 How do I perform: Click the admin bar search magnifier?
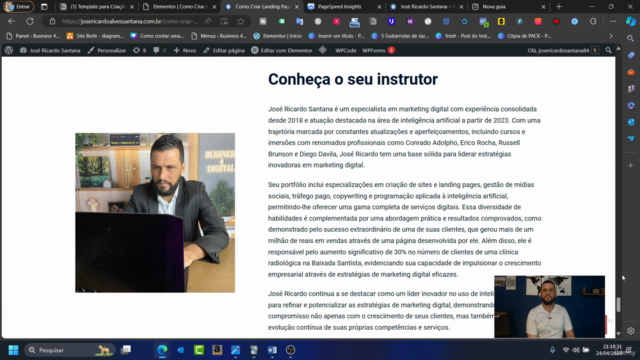point(609,50)
